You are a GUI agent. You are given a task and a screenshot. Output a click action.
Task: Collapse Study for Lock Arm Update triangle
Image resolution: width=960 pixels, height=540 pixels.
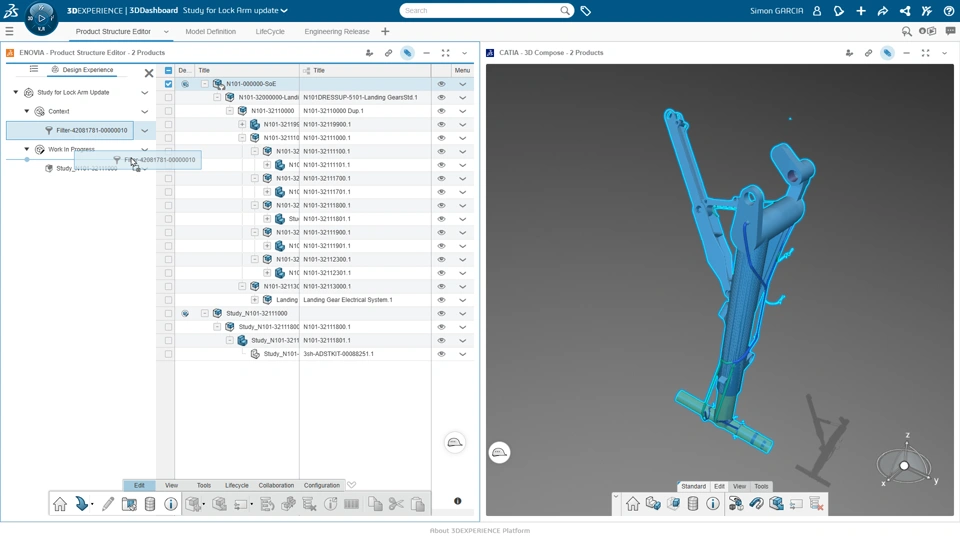(16, 92)
